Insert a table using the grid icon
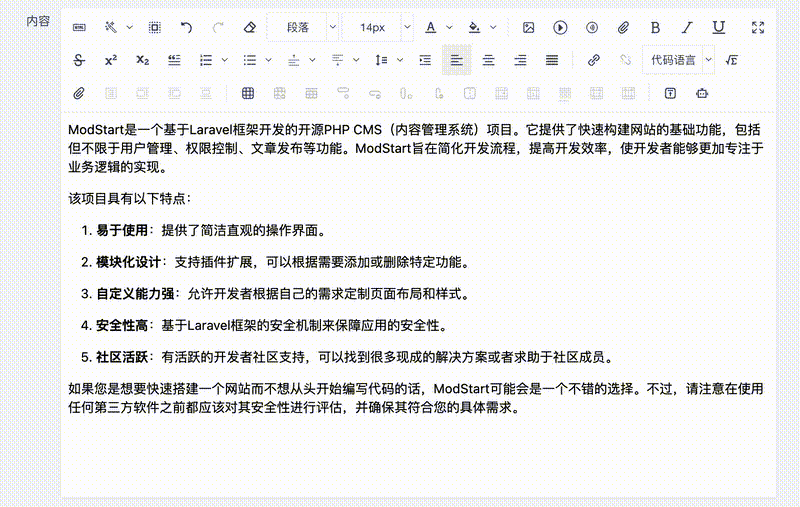800x507 pixels. (248, 93)
